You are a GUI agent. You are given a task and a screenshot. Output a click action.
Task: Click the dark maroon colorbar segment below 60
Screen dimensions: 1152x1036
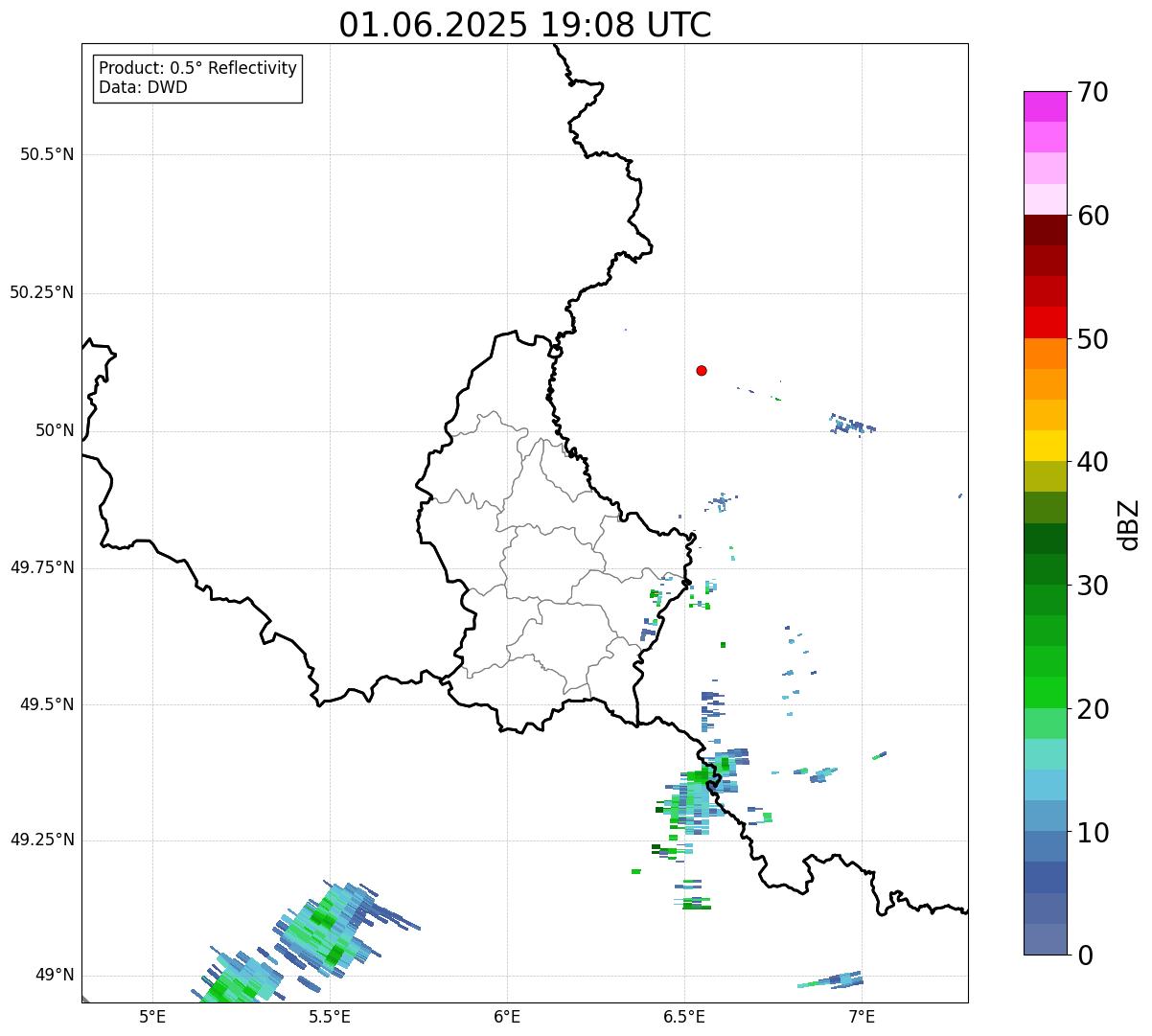pyautogui.click(x=1045, y=230)
